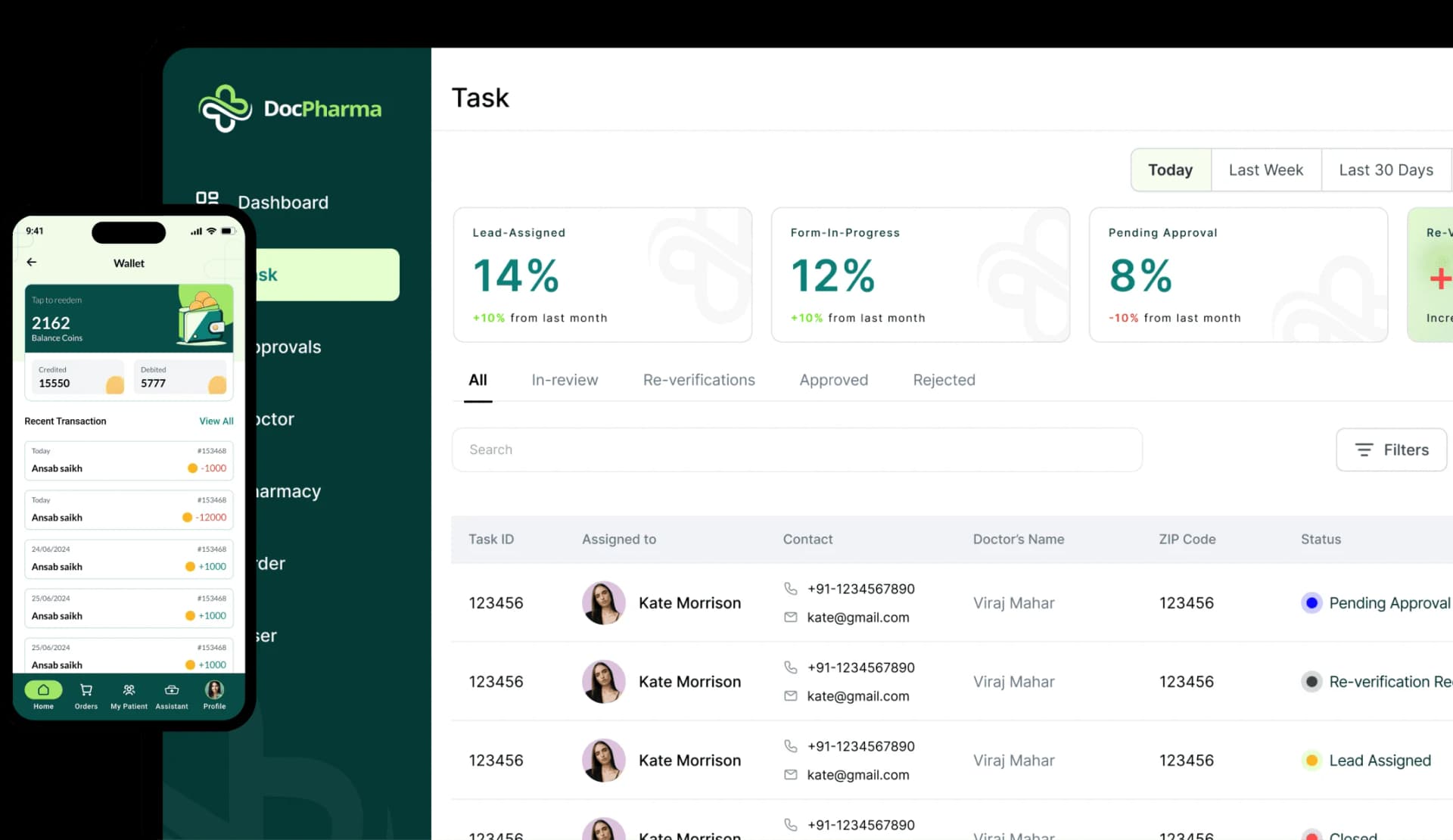The width and height of the screenshot is (1453, 840).
Task: Switch to the Re-verifications tab
Action: click(699, 380)
